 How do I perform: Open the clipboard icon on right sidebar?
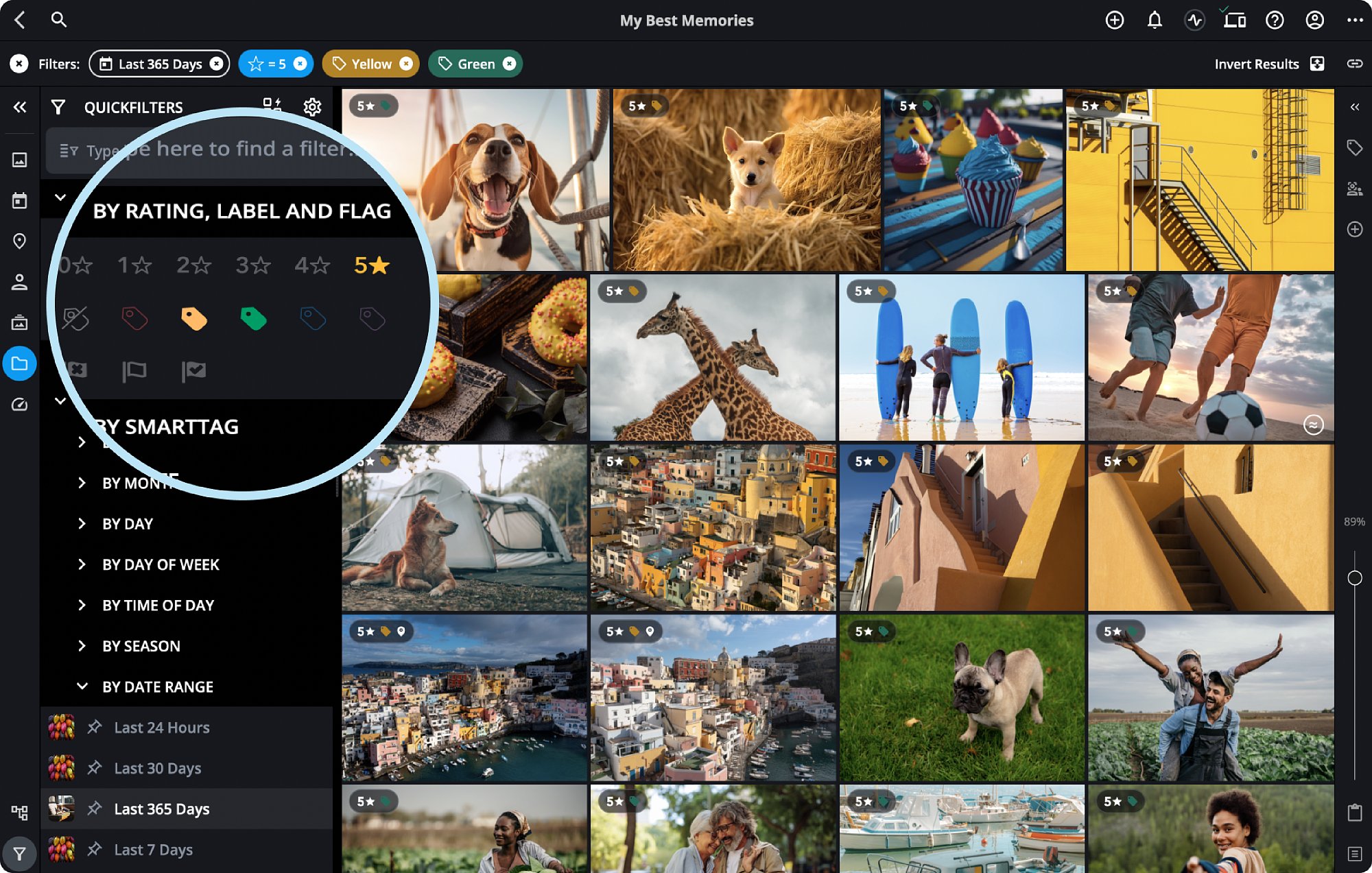[1354, 813]
